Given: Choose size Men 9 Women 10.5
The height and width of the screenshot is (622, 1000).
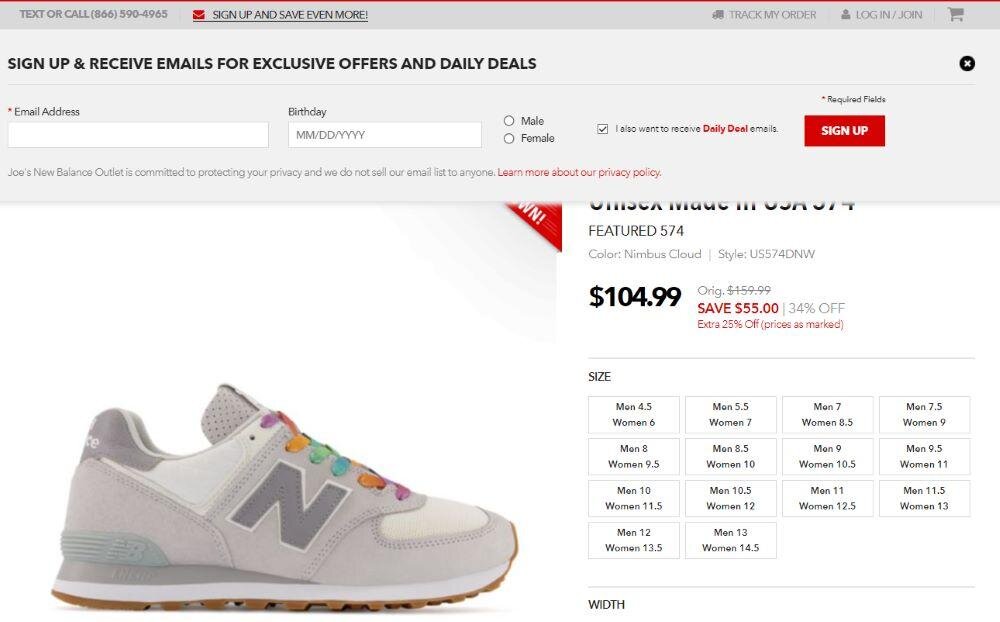Looking at the screenshot, I should [827, 457].
